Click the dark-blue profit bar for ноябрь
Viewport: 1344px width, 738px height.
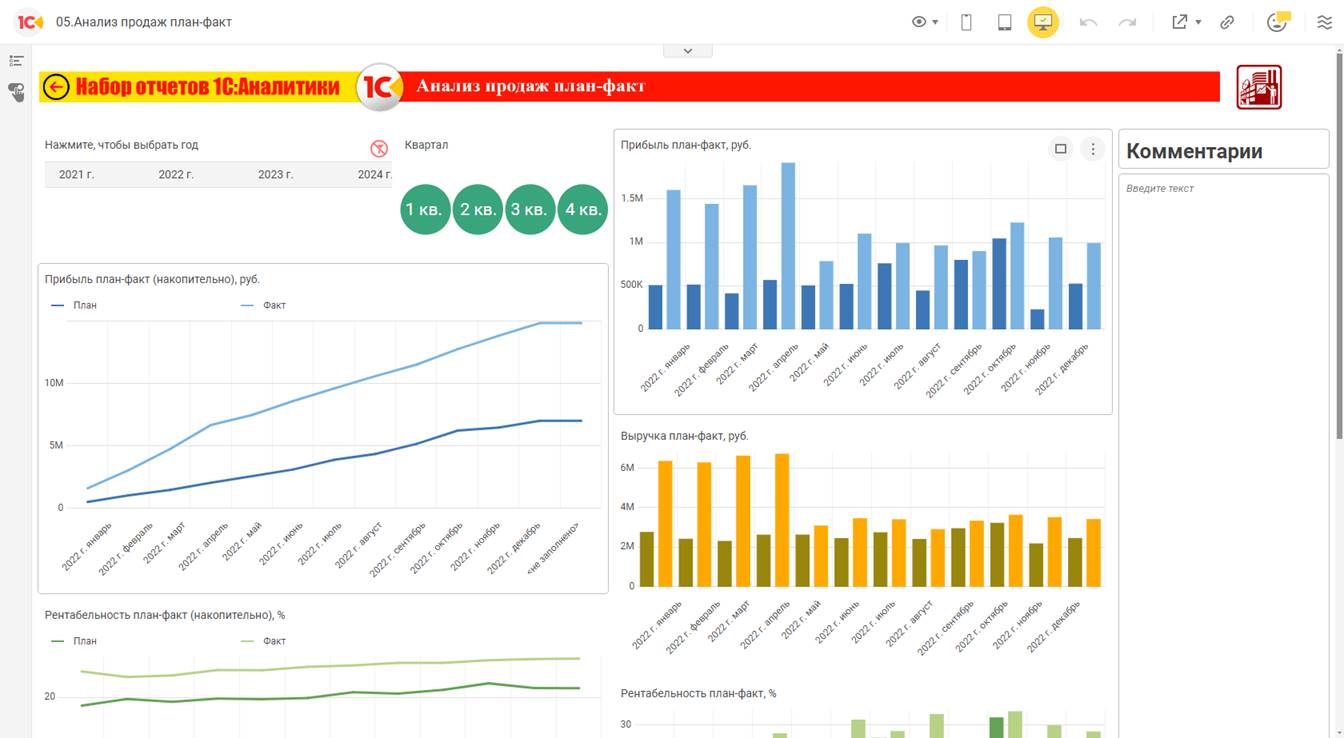(x=1037, y=319)
